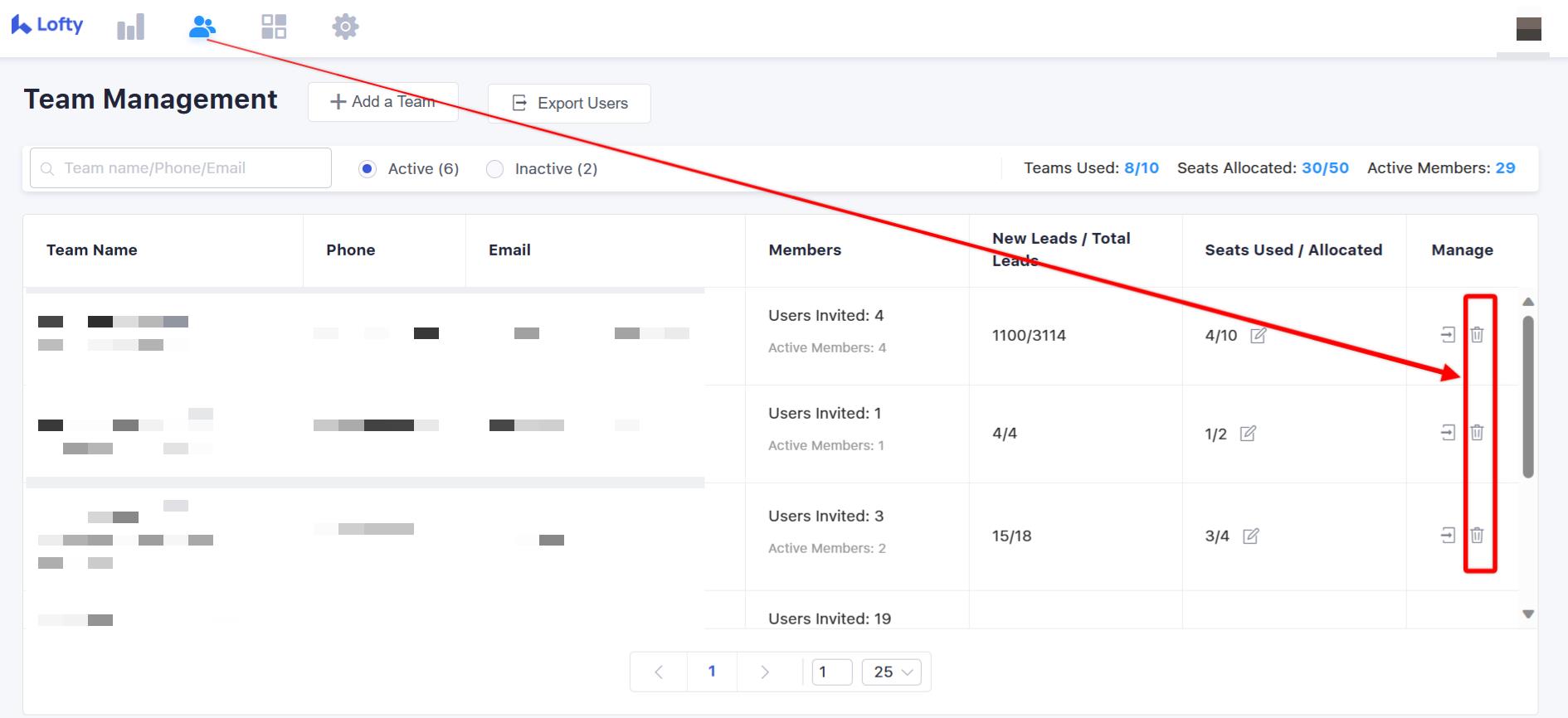Go to previous page with left chevron
The image size is (1568, 718).
point(659,672)
